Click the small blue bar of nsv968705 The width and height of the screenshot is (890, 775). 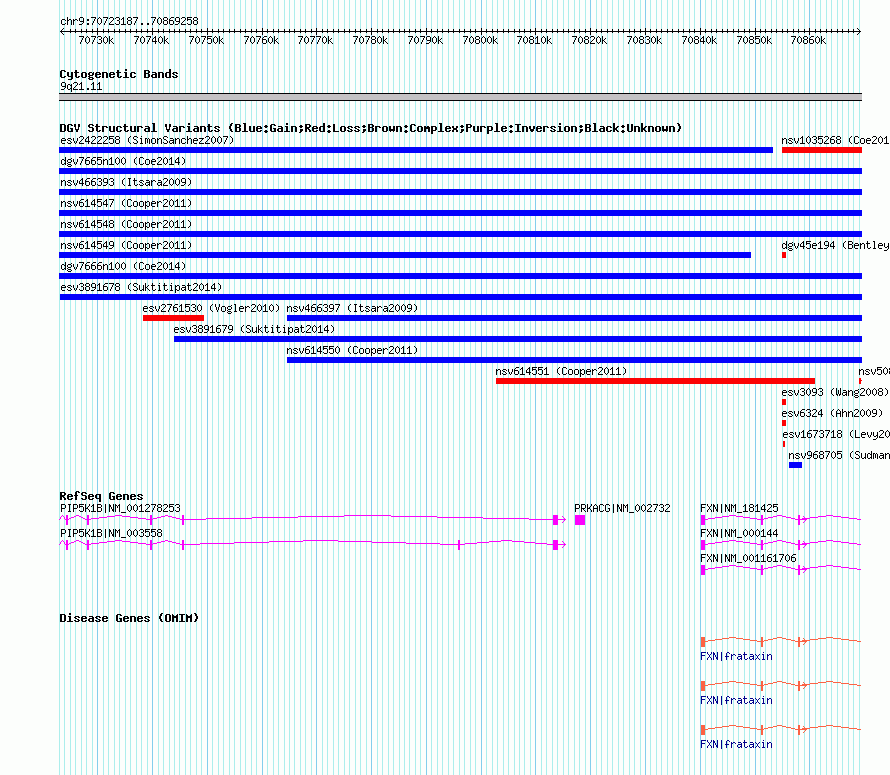795,465
